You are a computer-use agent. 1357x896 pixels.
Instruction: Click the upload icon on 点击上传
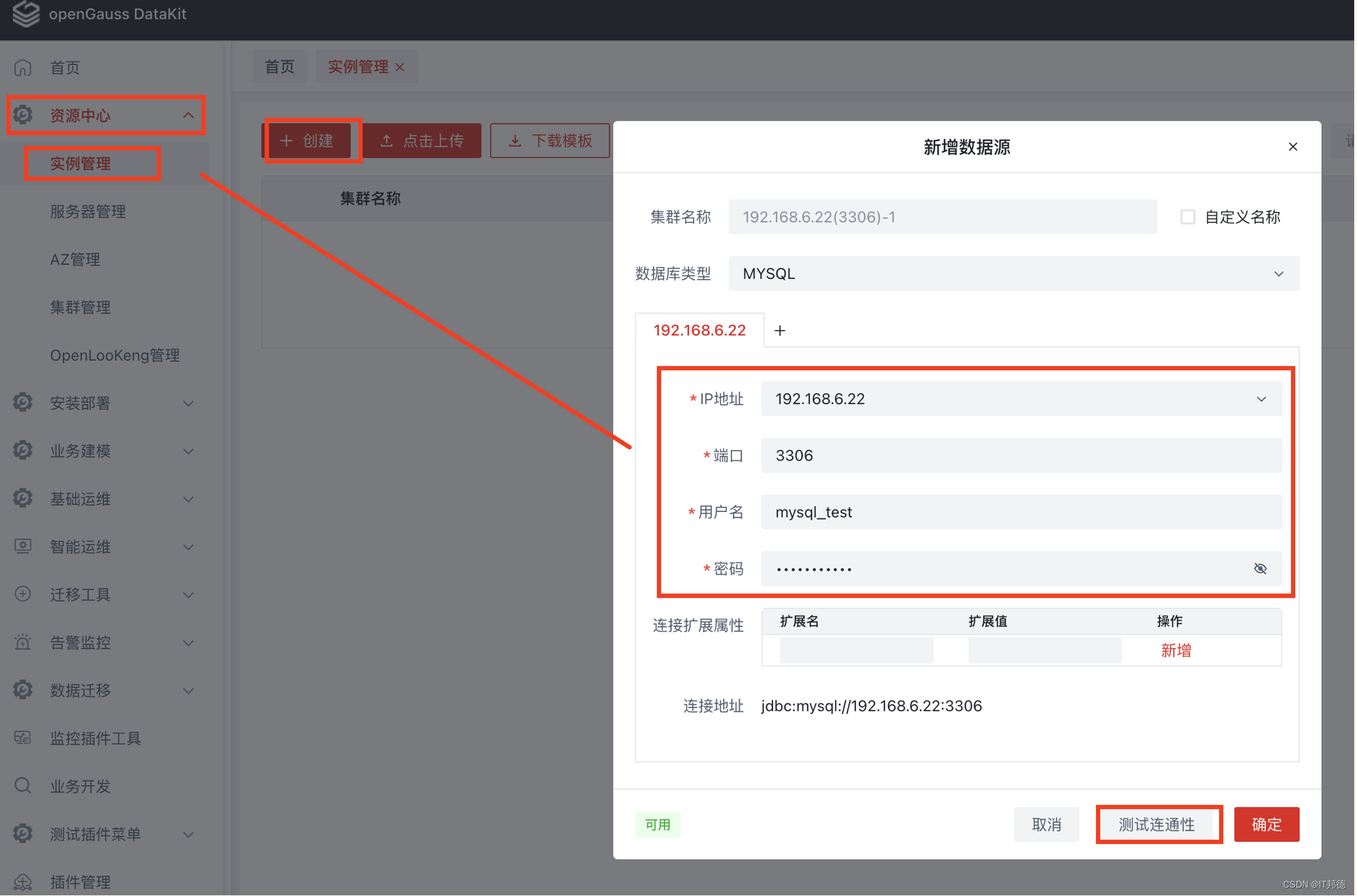(387, 141)
